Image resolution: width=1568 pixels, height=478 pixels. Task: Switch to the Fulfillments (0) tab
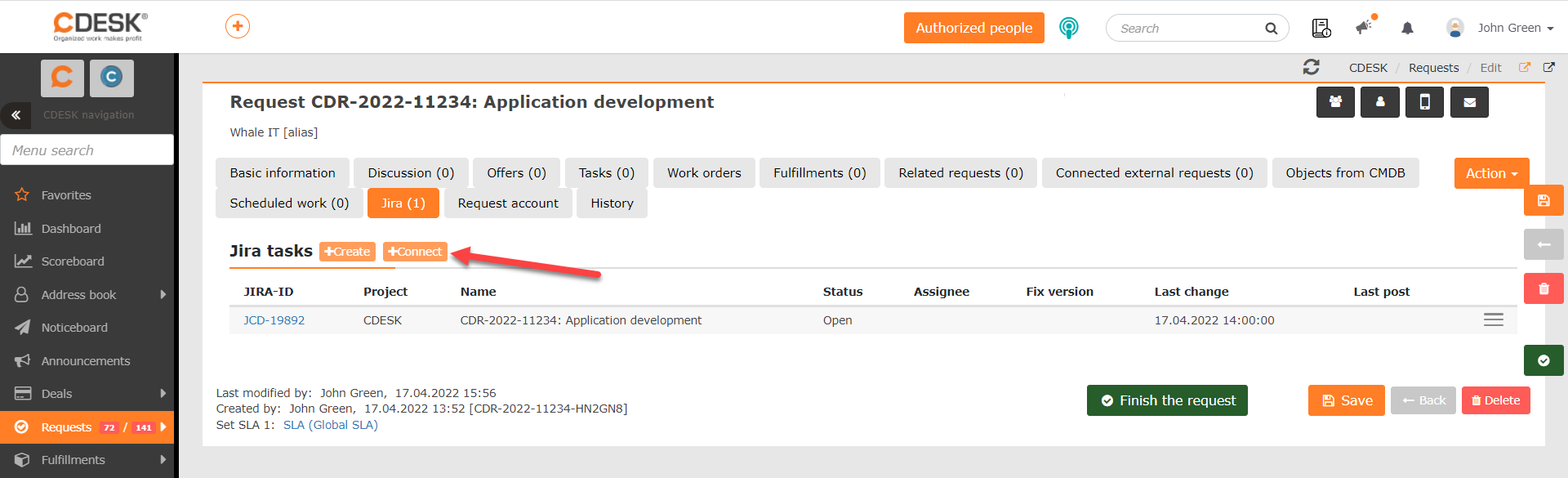click(x=820, y=173)
